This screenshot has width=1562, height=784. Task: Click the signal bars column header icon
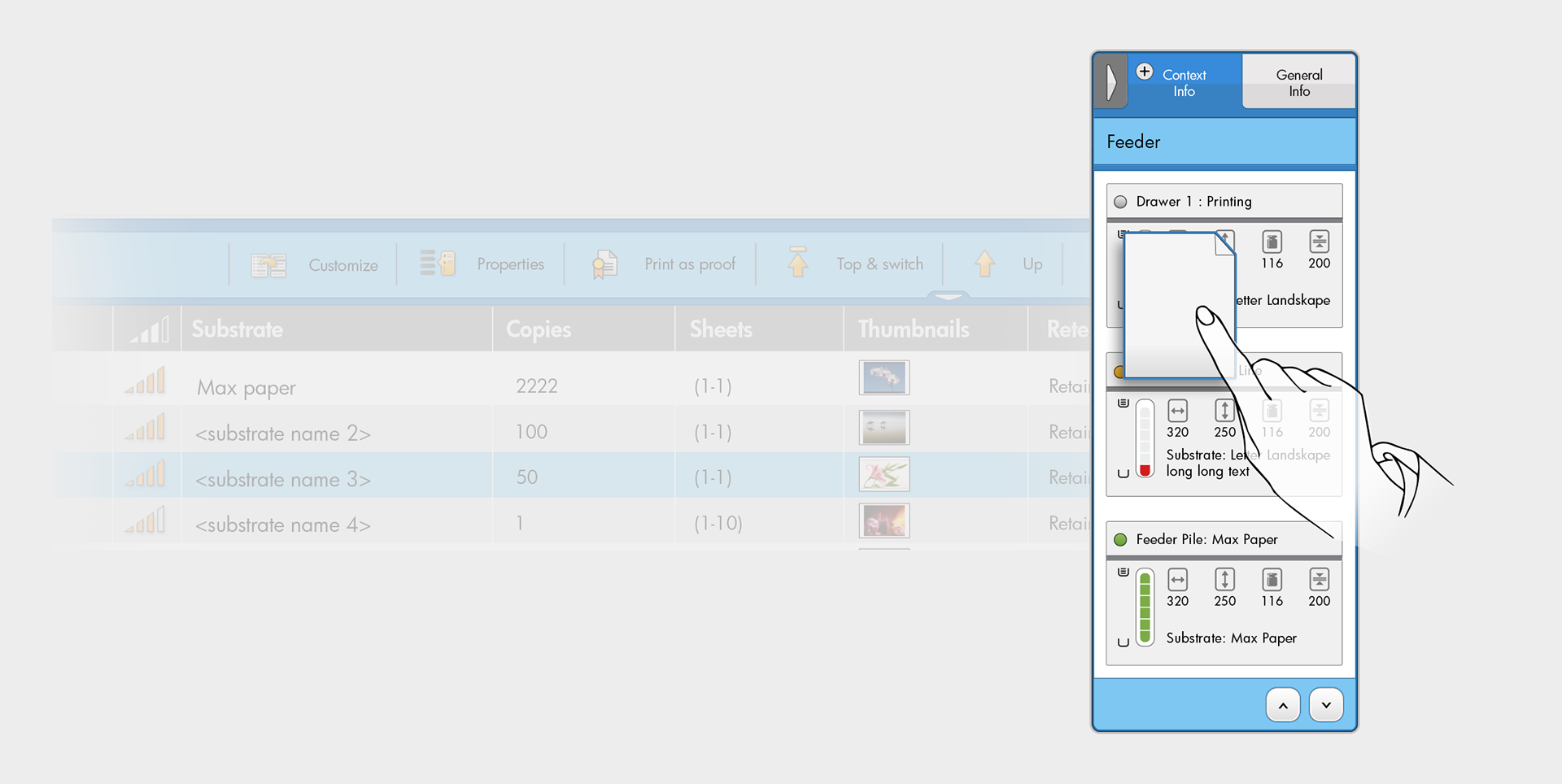point(149,329)
